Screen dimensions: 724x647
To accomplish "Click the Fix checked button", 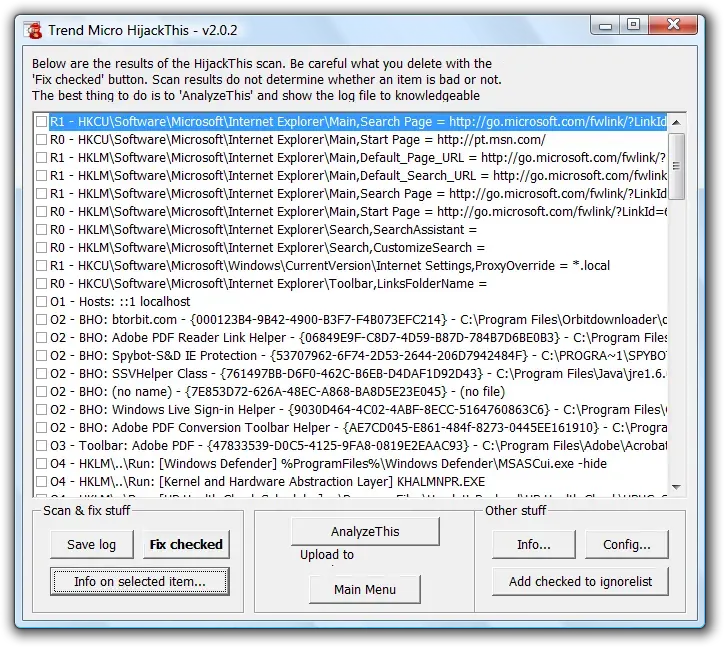I will click(186, 544).
